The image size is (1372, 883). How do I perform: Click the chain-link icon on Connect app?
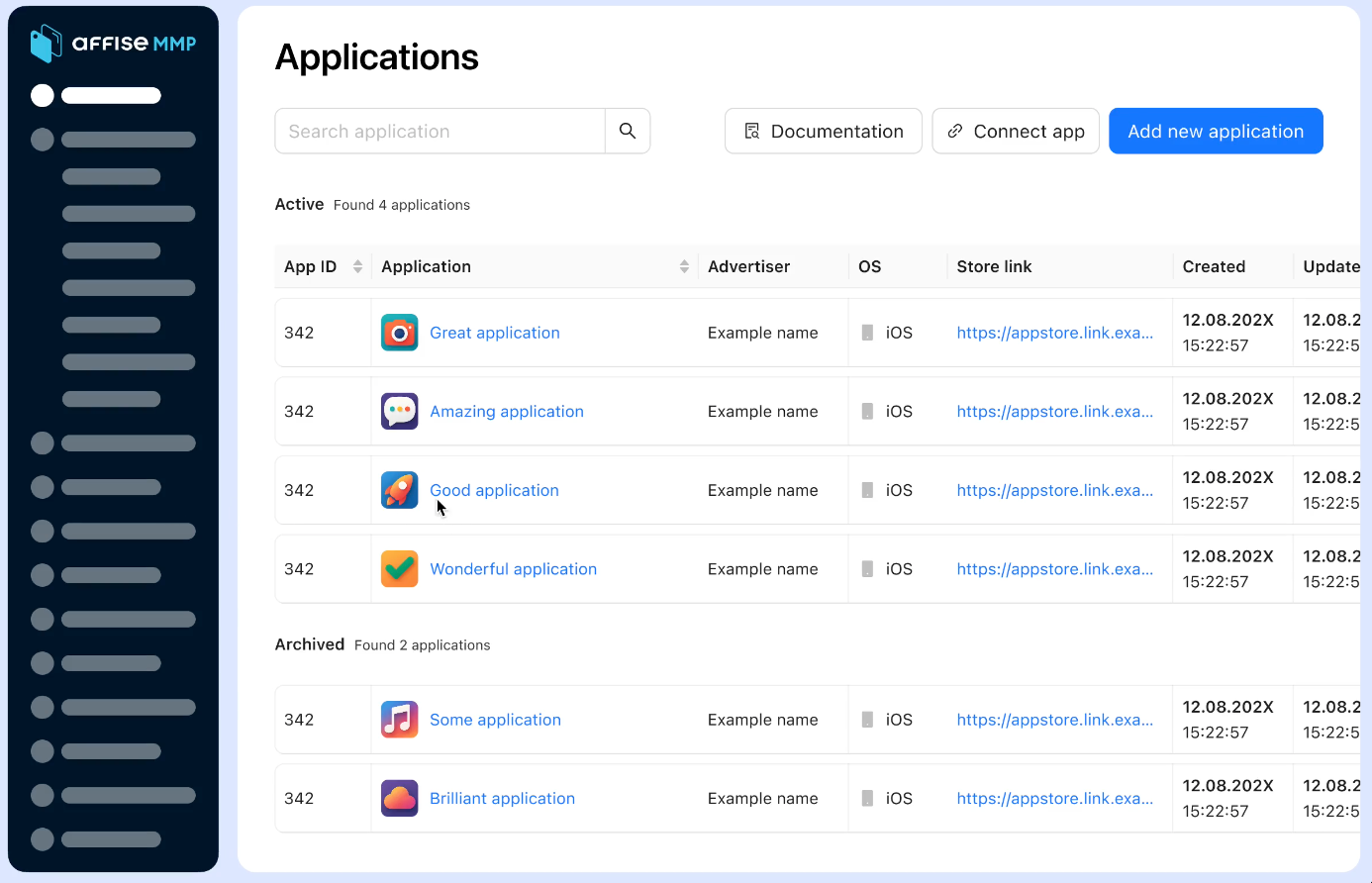point(954,131)
